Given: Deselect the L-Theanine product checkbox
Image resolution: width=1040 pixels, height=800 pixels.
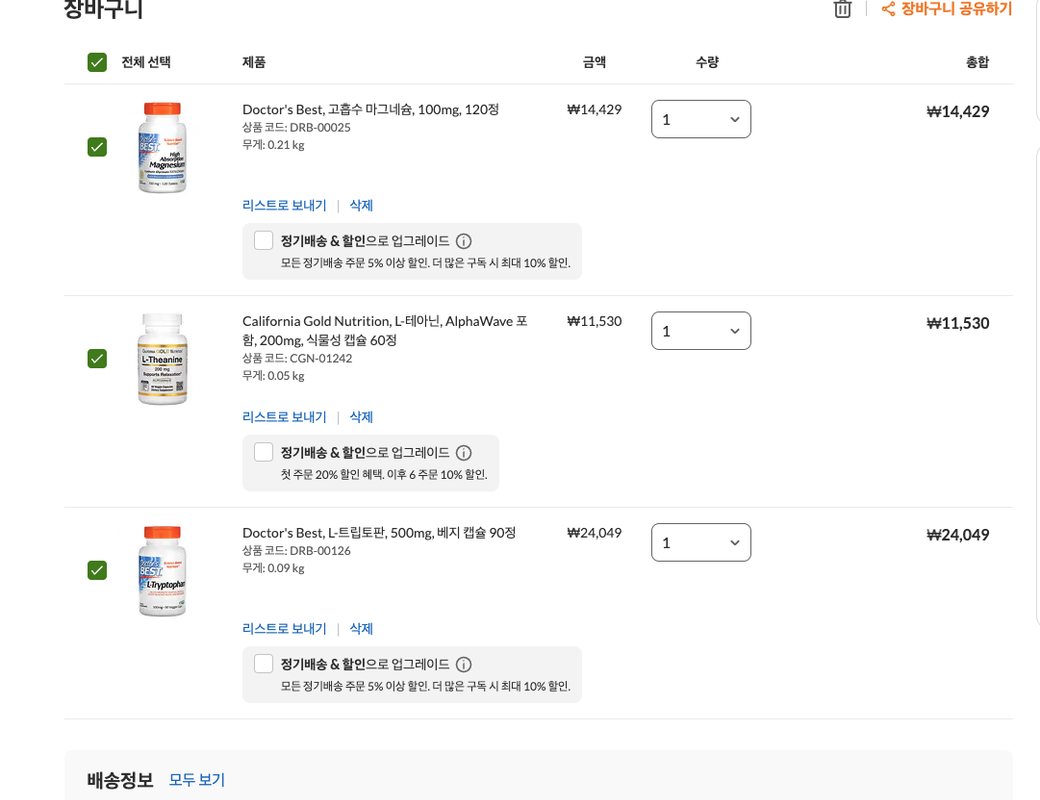Looking at the screenshot, I should tap(98, 358).
